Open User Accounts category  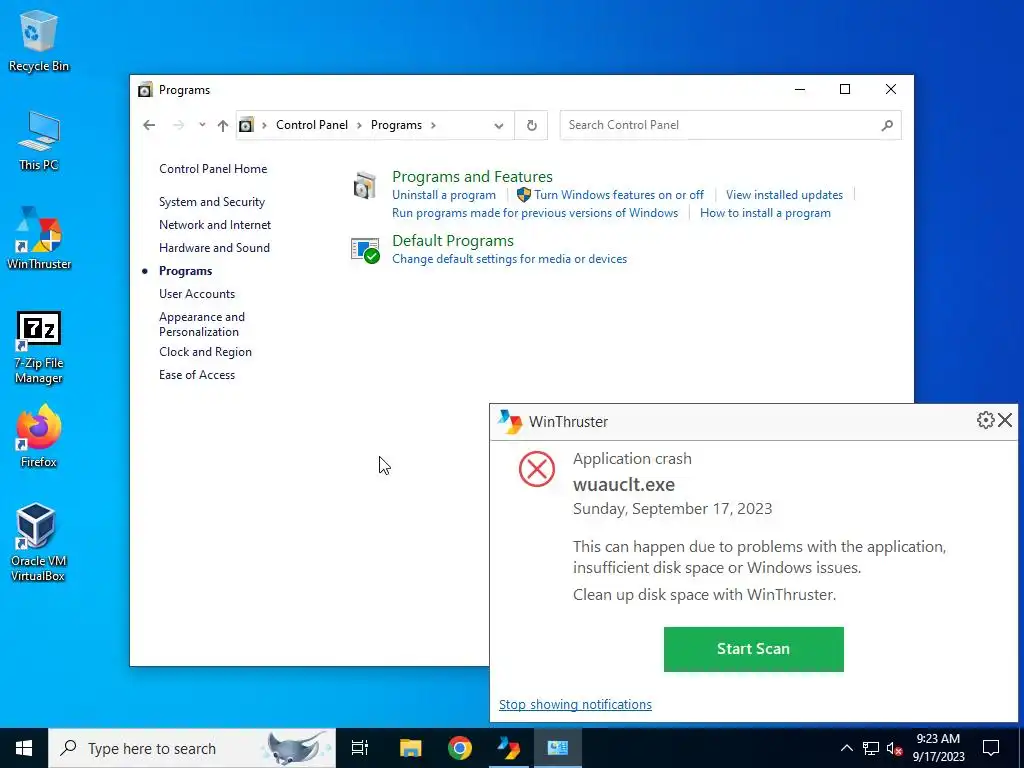(x=197, y=294)
